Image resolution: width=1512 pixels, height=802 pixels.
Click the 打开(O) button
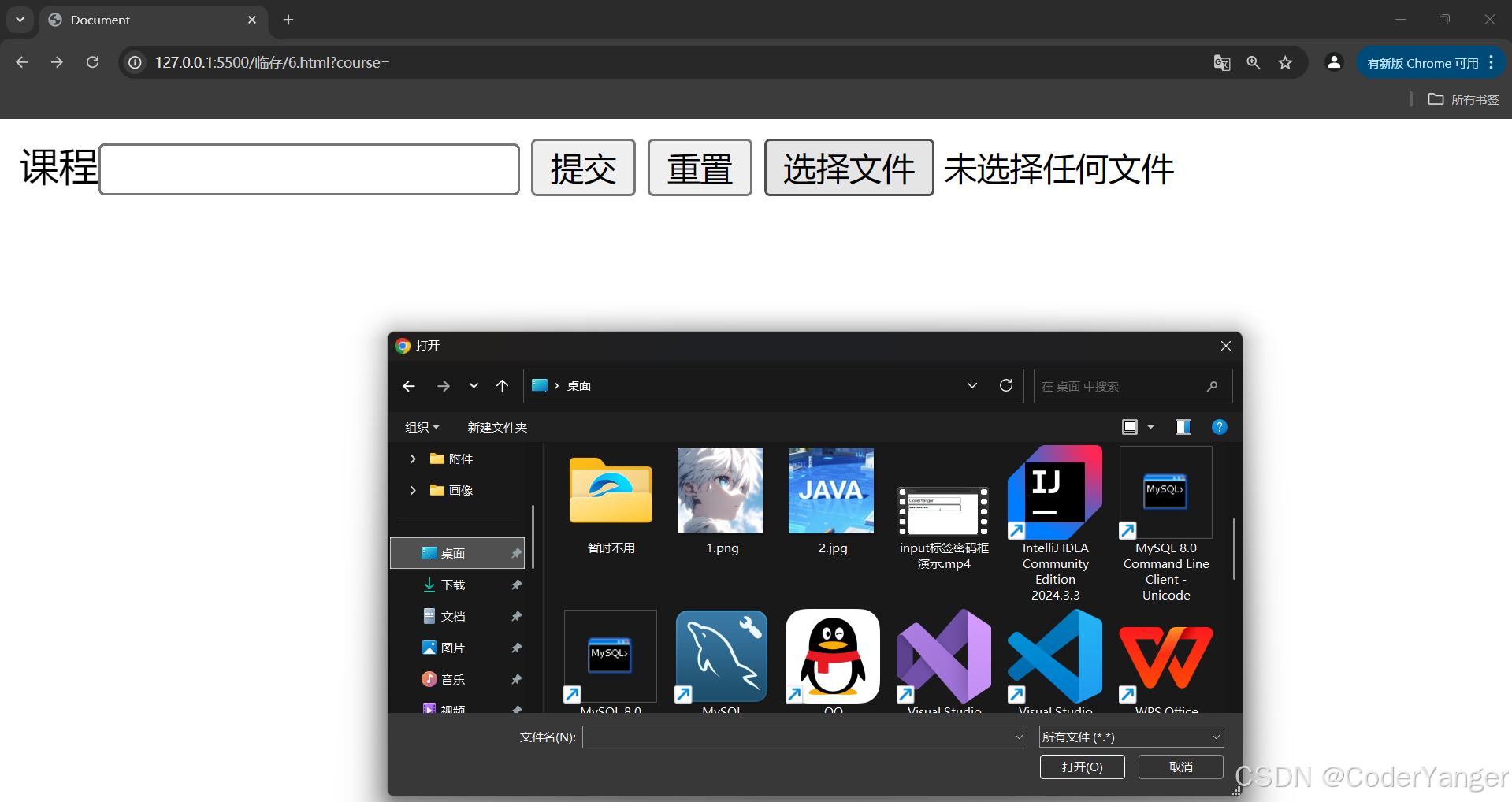[1082, 767]
